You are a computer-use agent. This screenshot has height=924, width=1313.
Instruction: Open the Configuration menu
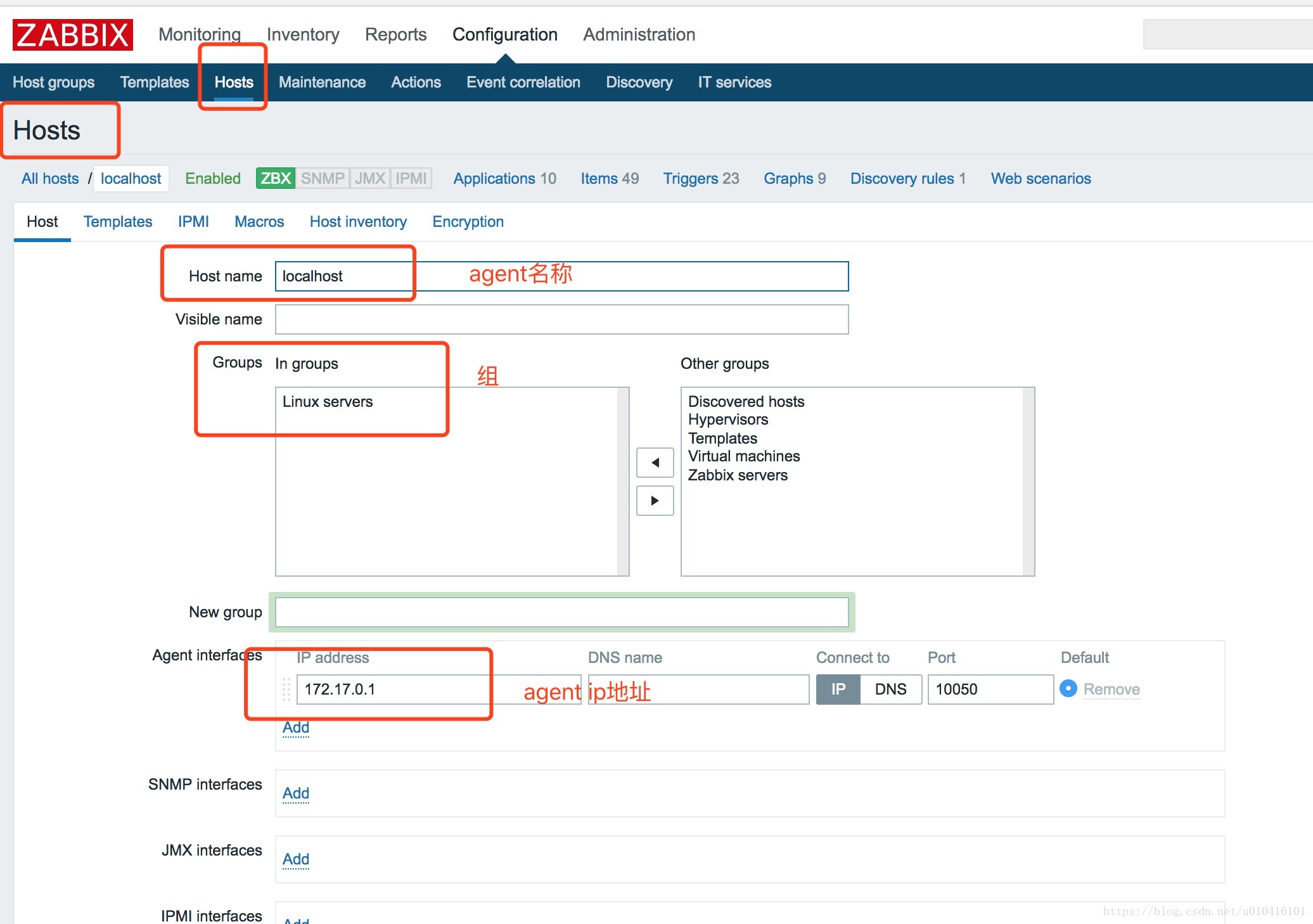click(x=504, y=34)
